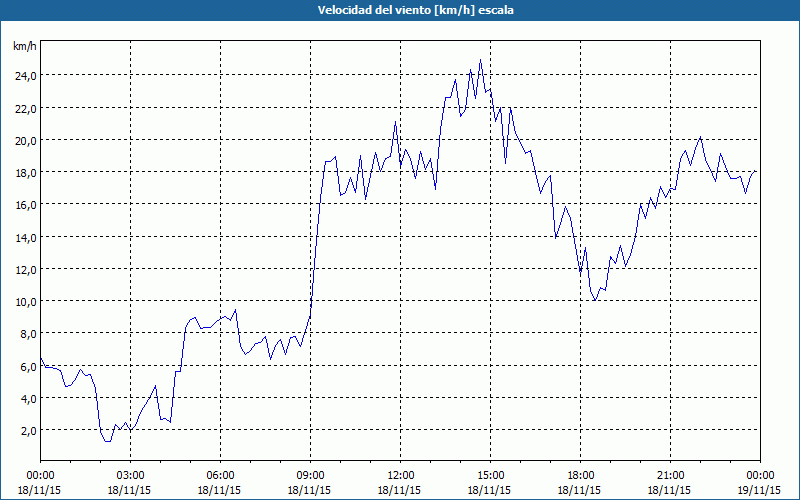
Task: Click the wind speed minimum near 02:15
Action: (x=108, y=441)
